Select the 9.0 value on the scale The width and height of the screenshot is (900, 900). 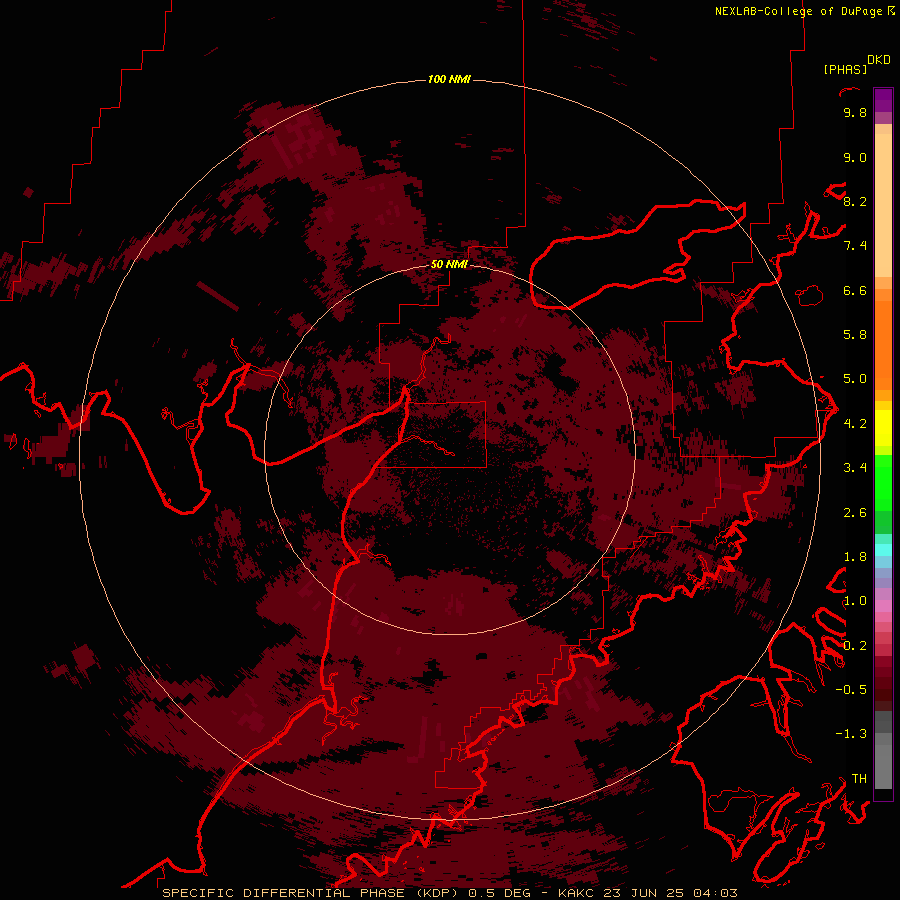pyautogui.click(x=855, y=157)
